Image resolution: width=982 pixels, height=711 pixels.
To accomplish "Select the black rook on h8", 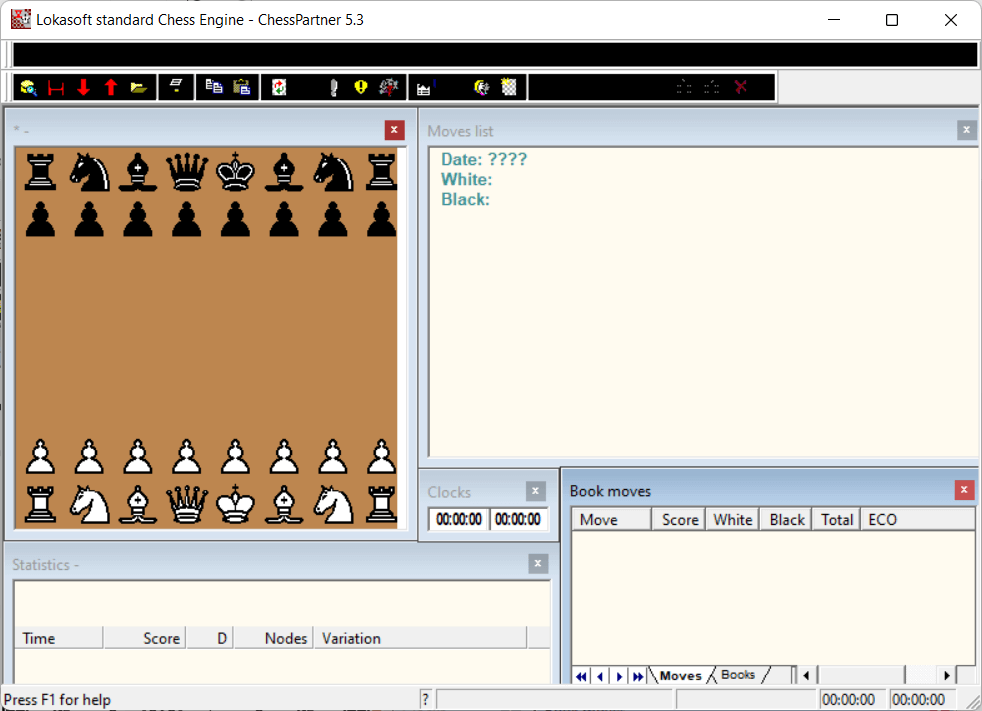I will 381,172.
